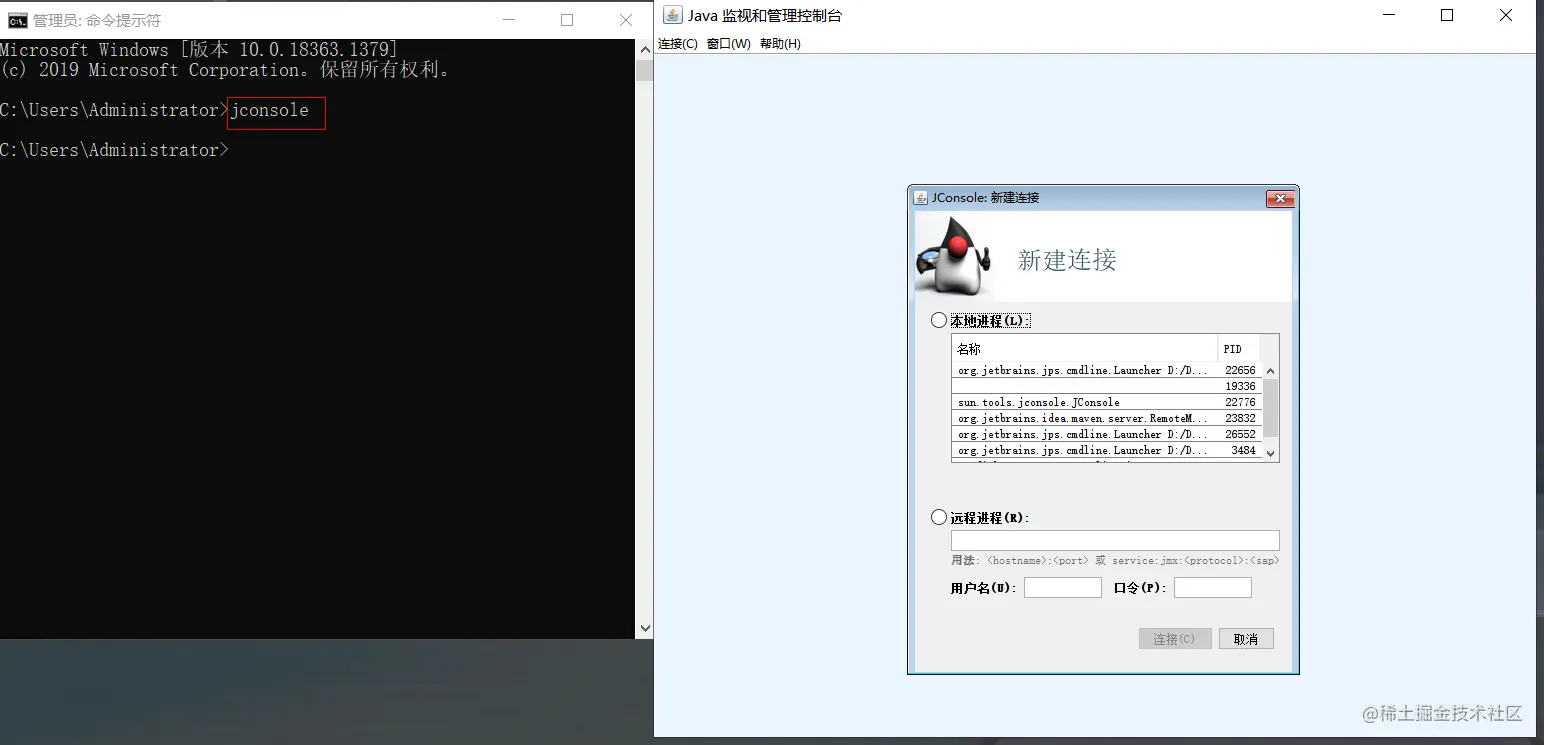Select the unnamed process with PID 19336
The image size is (1544, 745).
(1107, 386)
